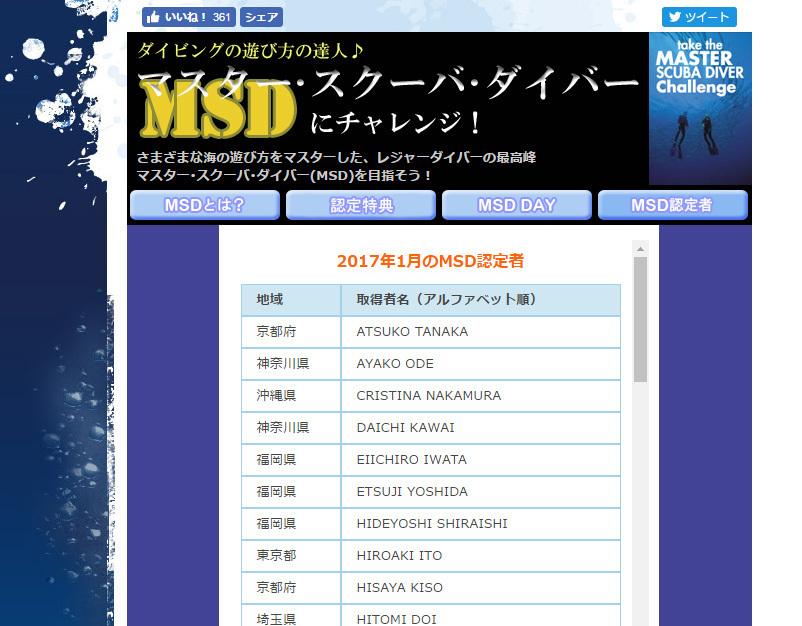Select the name HIROAKI ITO

(399, 555)
